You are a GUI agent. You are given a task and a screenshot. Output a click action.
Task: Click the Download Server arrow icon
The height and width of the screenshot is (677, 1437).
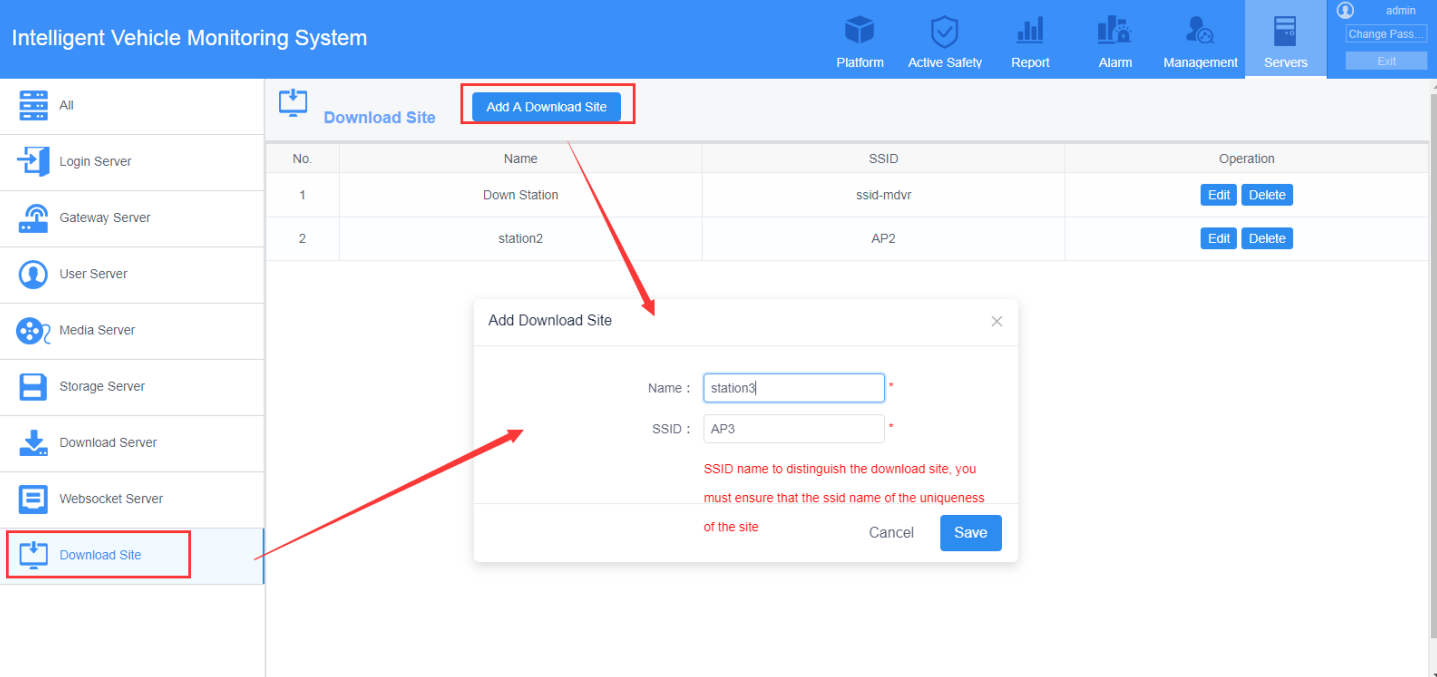tap(34, 442)
